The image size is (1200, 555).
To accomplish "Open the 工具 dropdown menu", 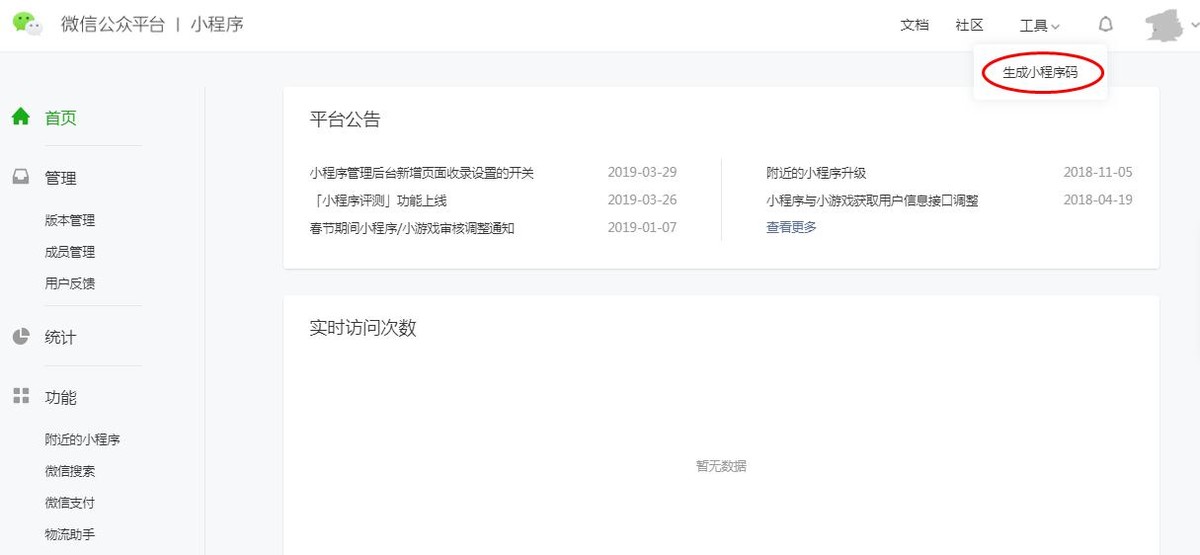I will (x=1040, y=26).
